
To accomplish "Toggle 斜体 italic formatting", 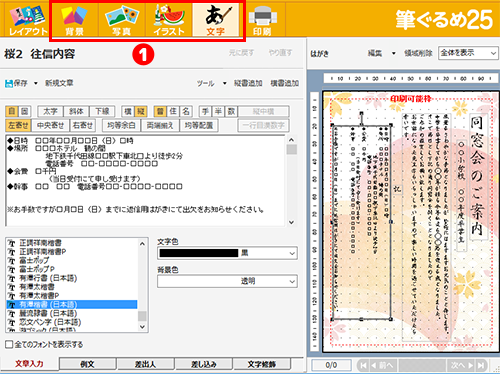I will (x=76, y=111).
